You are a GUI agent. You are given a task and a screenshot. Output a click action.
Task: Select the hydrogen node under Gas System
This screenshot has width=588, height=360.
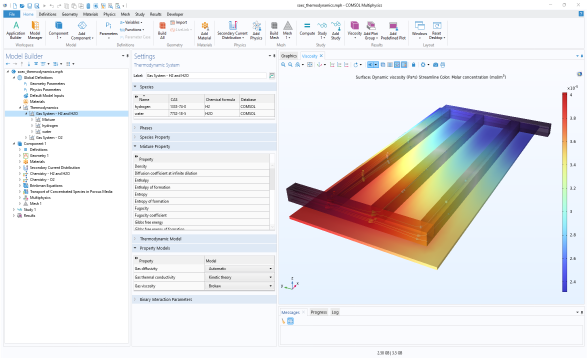coord(50,126)
